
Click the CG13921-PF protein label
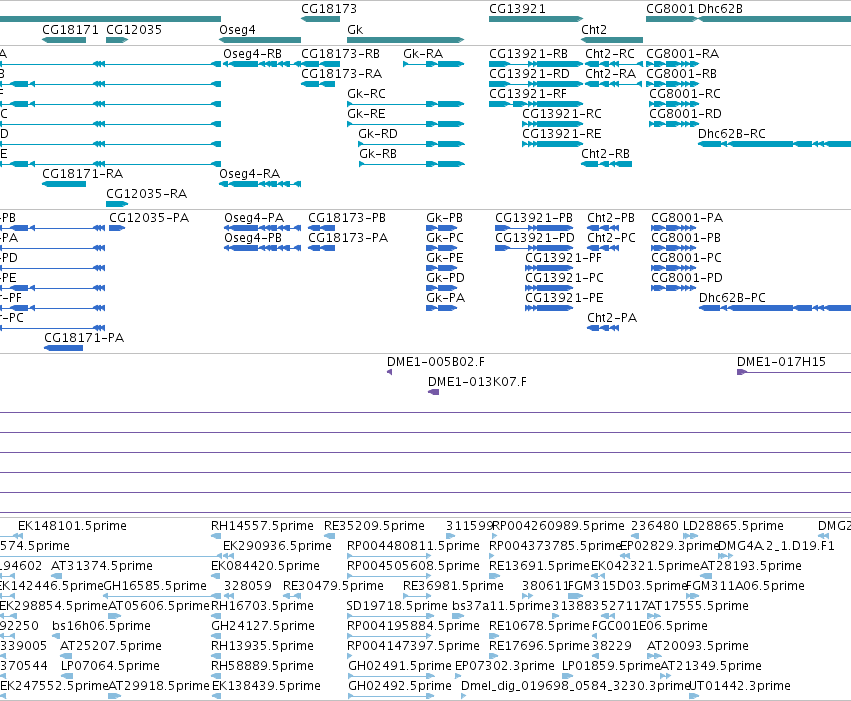click(563, 258)
